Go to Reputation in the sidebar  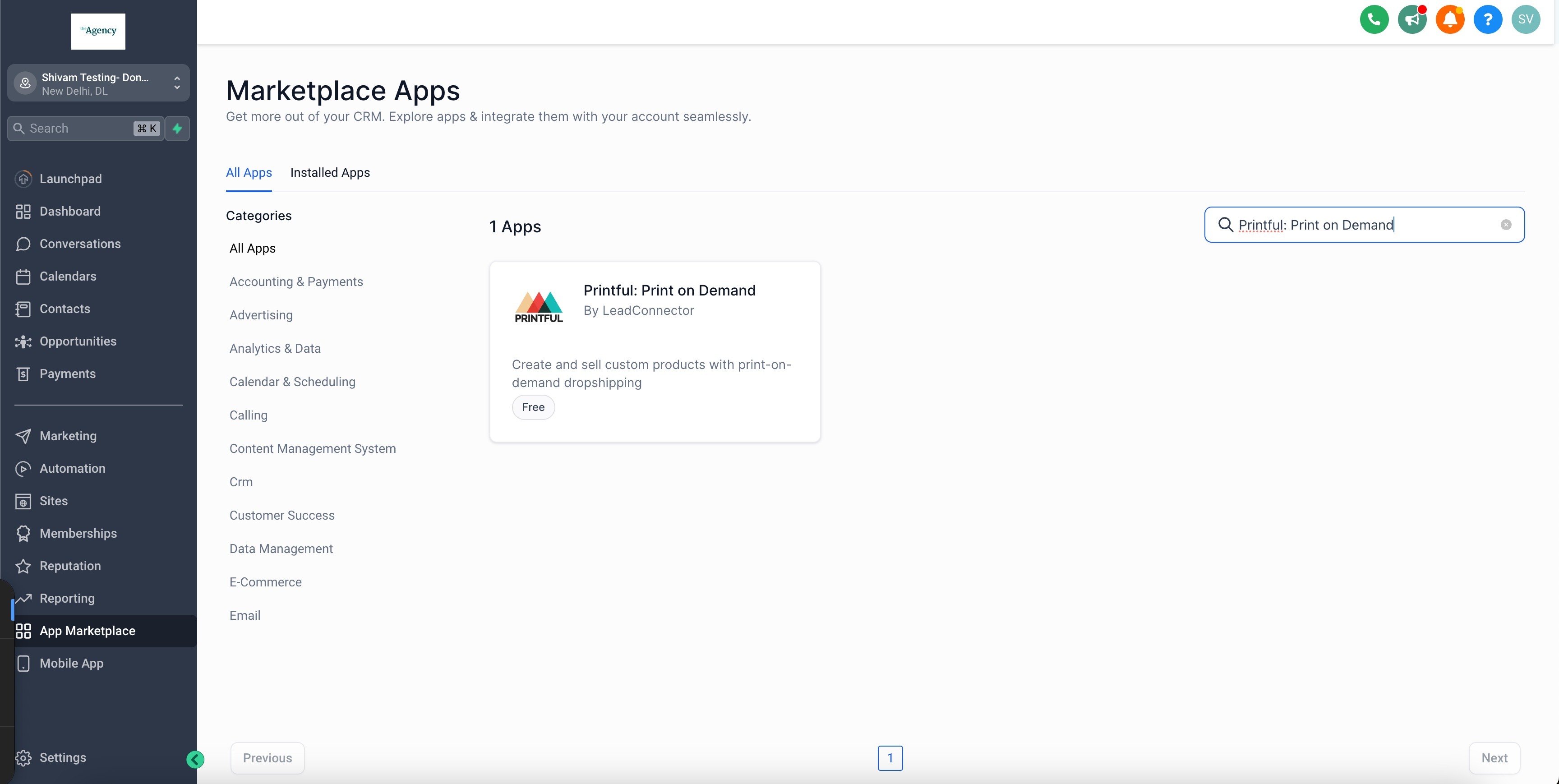[69, 566]
